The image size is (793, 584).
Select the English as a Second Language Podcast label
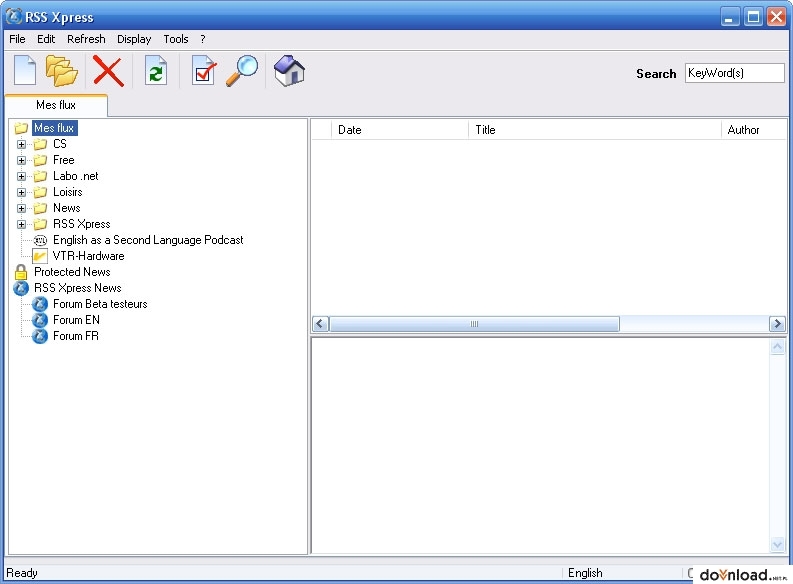click(148, 240)
